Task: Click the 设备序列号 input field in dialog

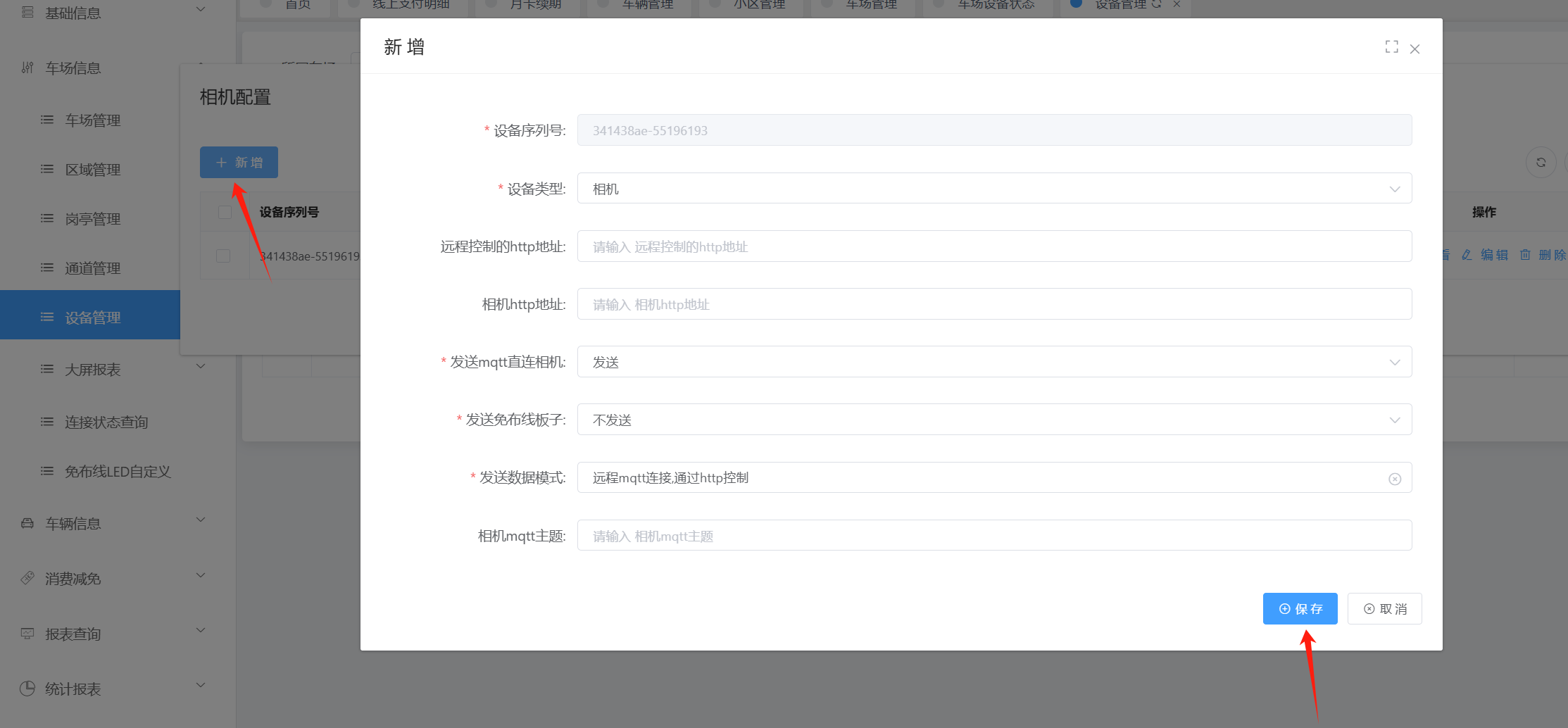Action: coord(994,130)
